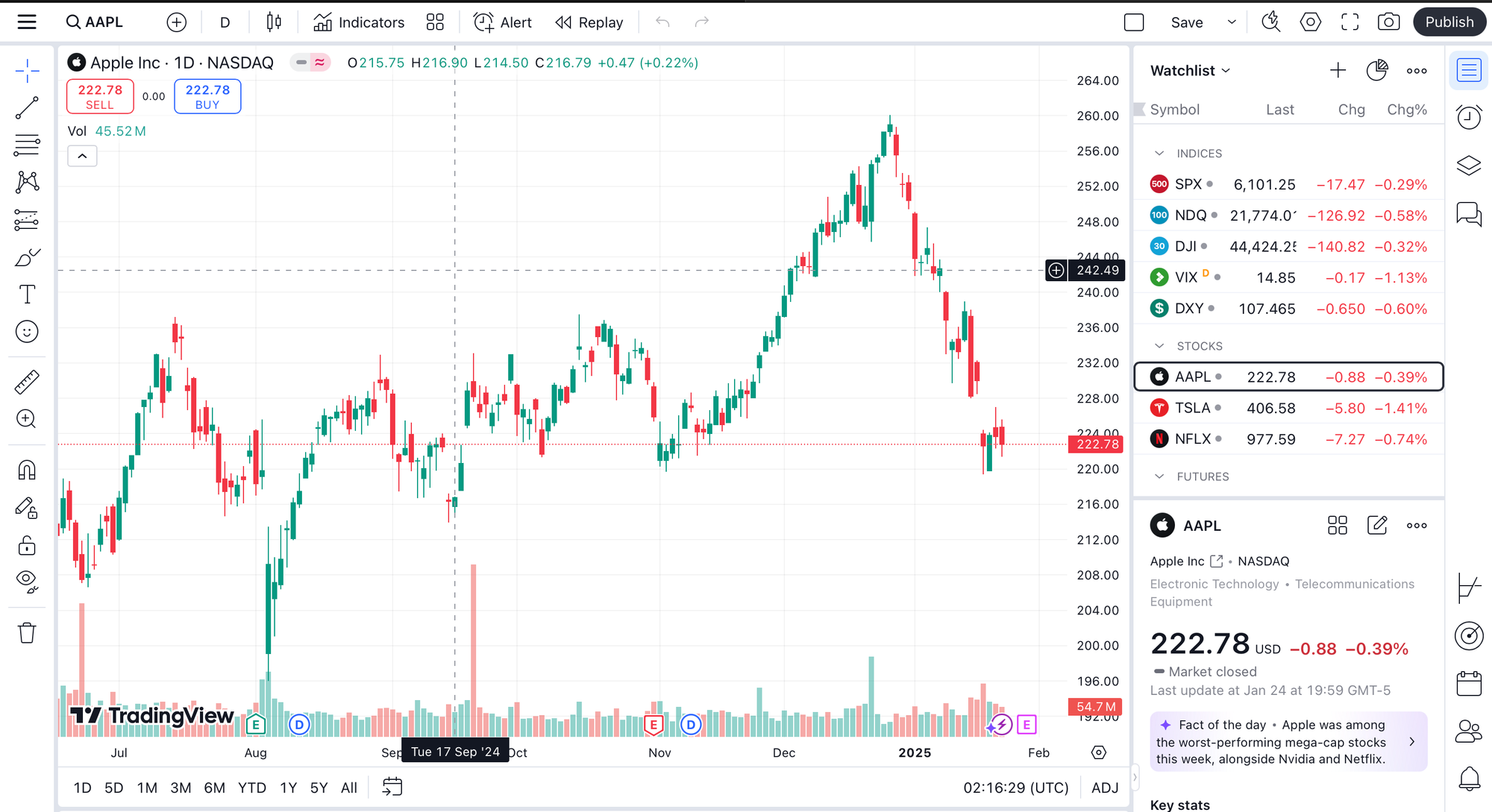Image resolution: width=1492 pixels, height=812 pixels.
Task: Toggle stay in drawing mode
Action: (27, 509)
